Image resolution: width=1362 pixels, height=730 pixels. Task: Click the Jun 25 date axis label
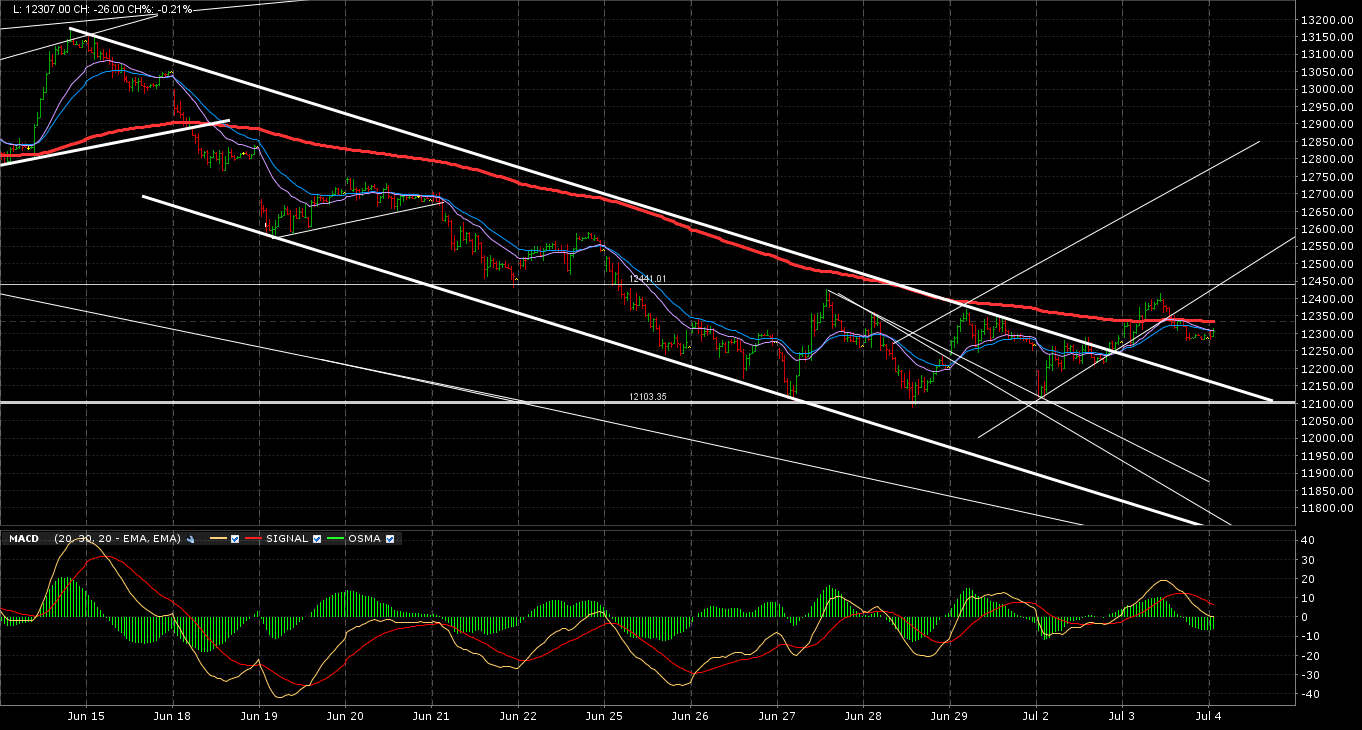604,716
